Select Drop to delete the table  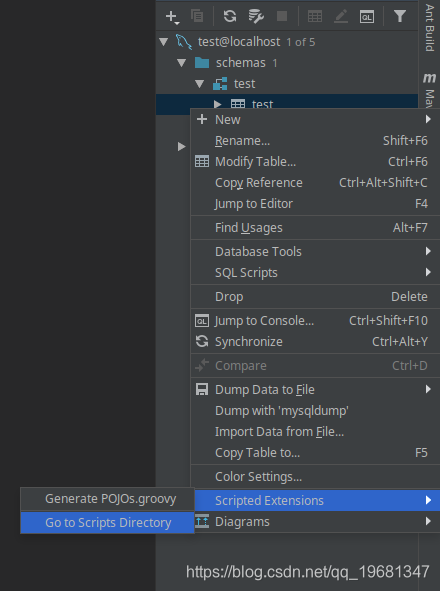coord(315,297)
